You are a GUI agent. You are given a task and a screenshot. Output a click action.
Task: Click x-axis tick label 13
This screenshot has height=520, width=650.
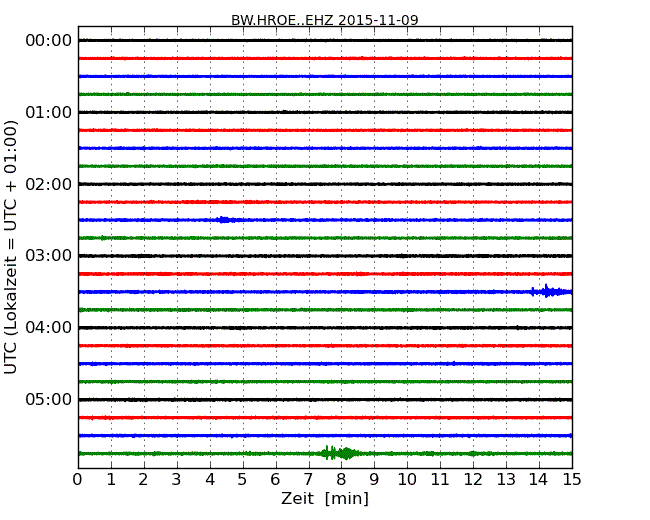pyautogui.click(x=506, y=480)
